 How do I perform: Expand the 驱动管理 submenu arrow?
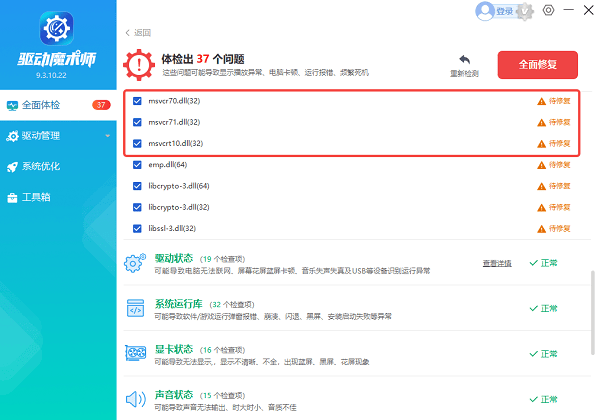[108, 136]
